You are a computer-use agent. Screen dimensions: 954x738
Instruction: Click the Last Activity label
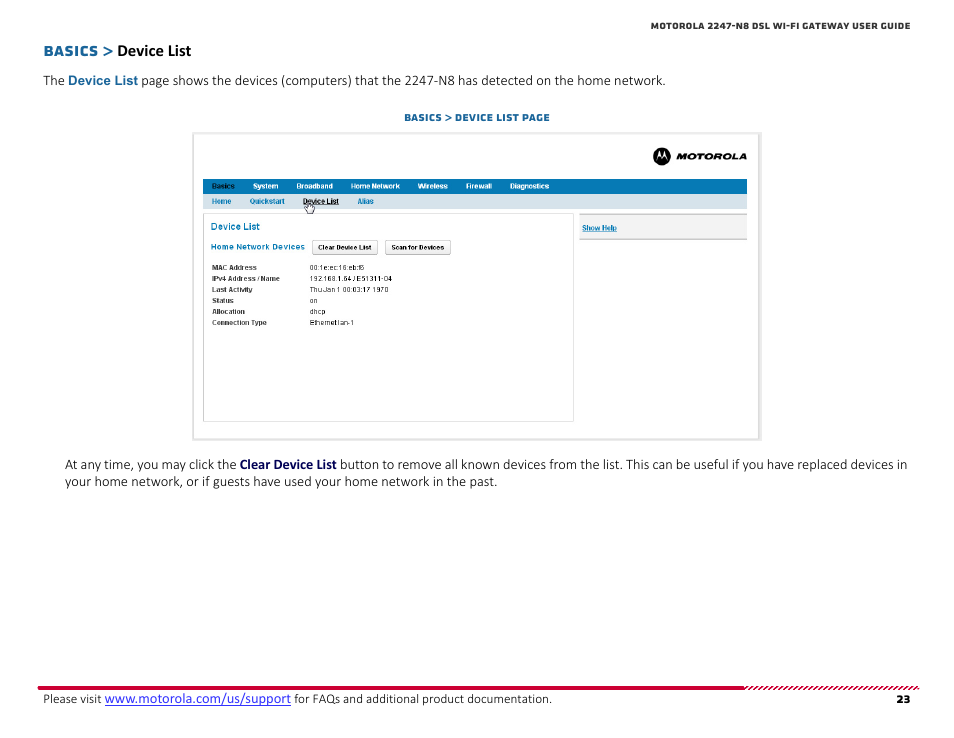(x=232, y=290)
